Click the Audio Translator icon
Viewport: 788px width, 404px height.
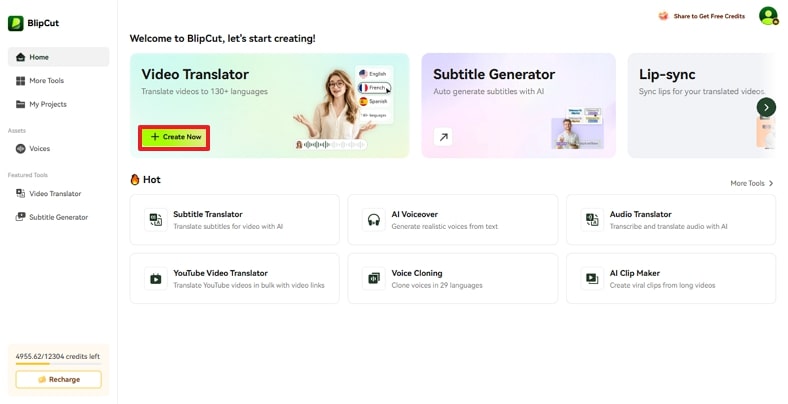pos(591,219)
